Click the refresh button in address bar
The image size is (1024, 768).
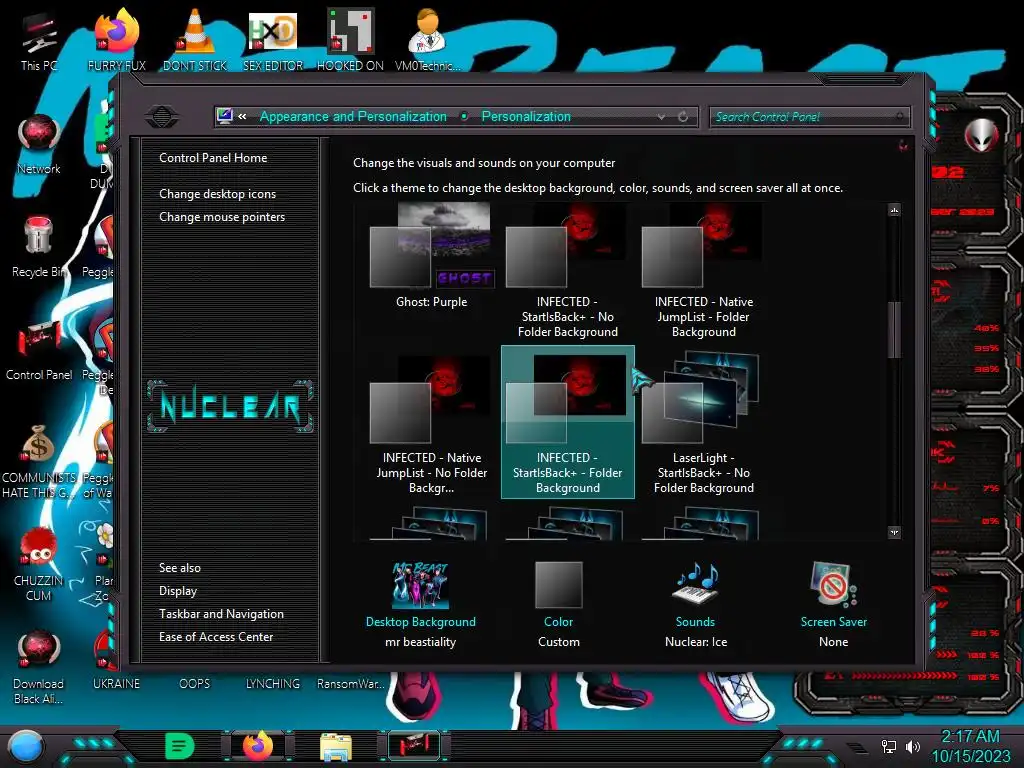tap(683, 117)
